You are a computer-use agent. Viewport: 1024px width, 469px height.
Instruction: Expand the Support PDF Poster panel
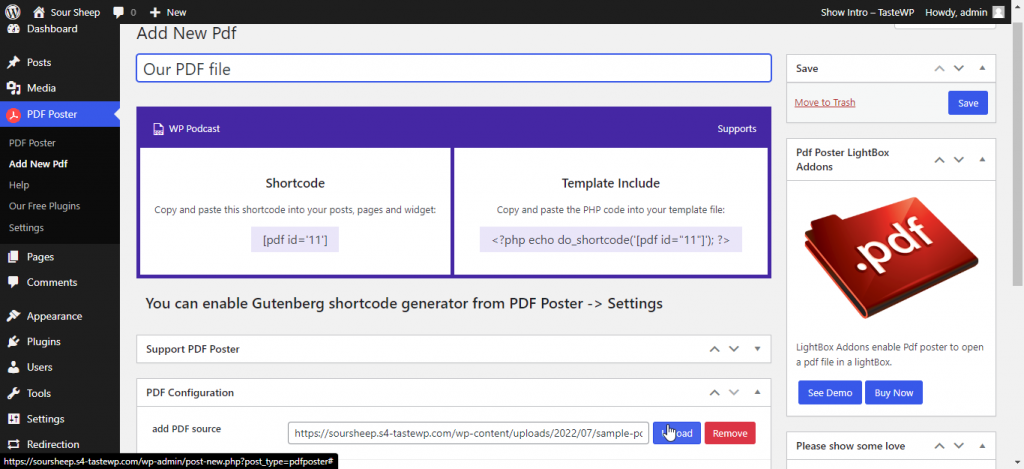[758, 349]
